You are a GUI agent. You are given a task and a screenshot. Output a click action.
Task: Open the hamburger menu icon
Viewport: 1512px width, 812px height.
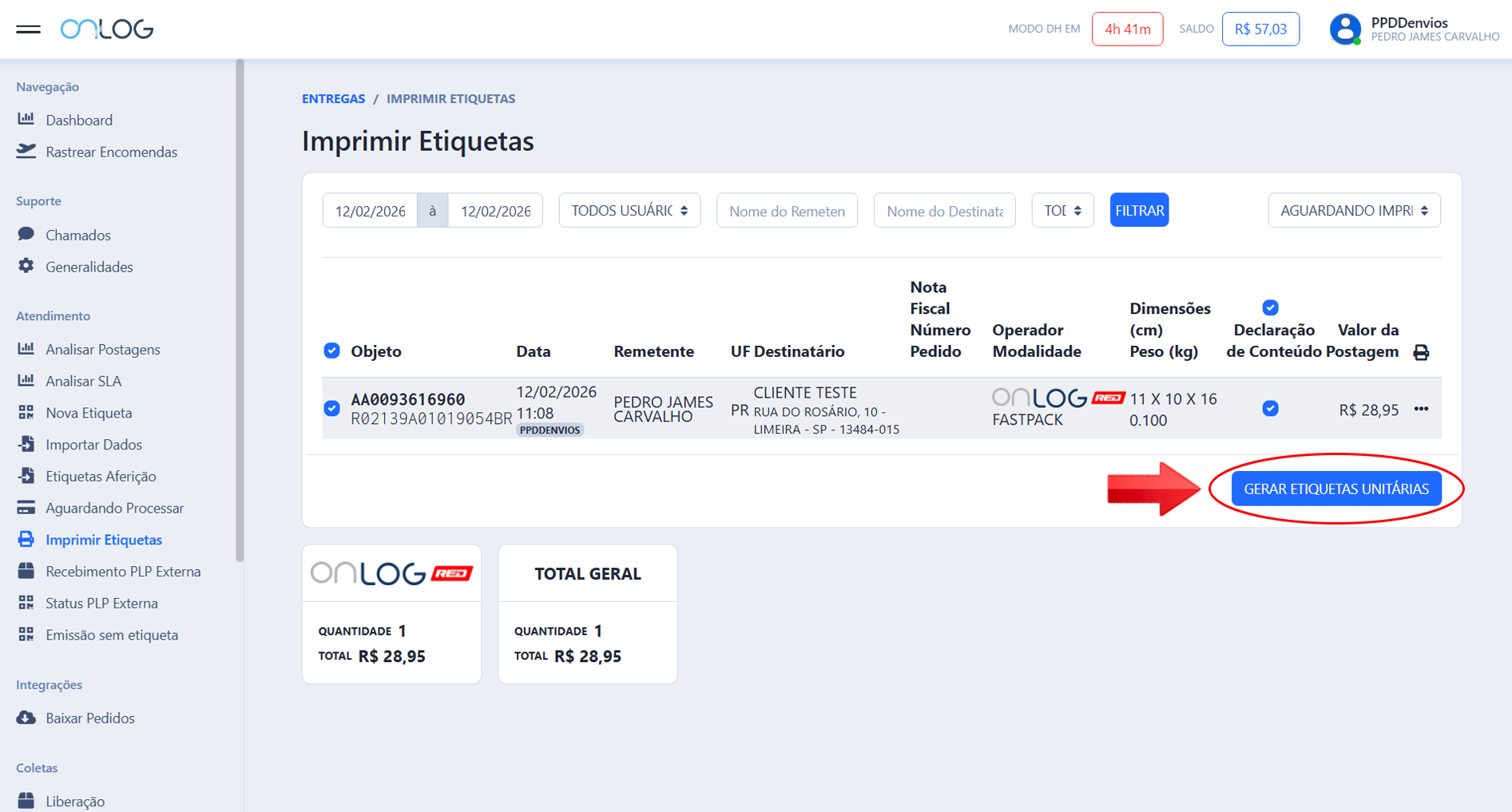28,30
